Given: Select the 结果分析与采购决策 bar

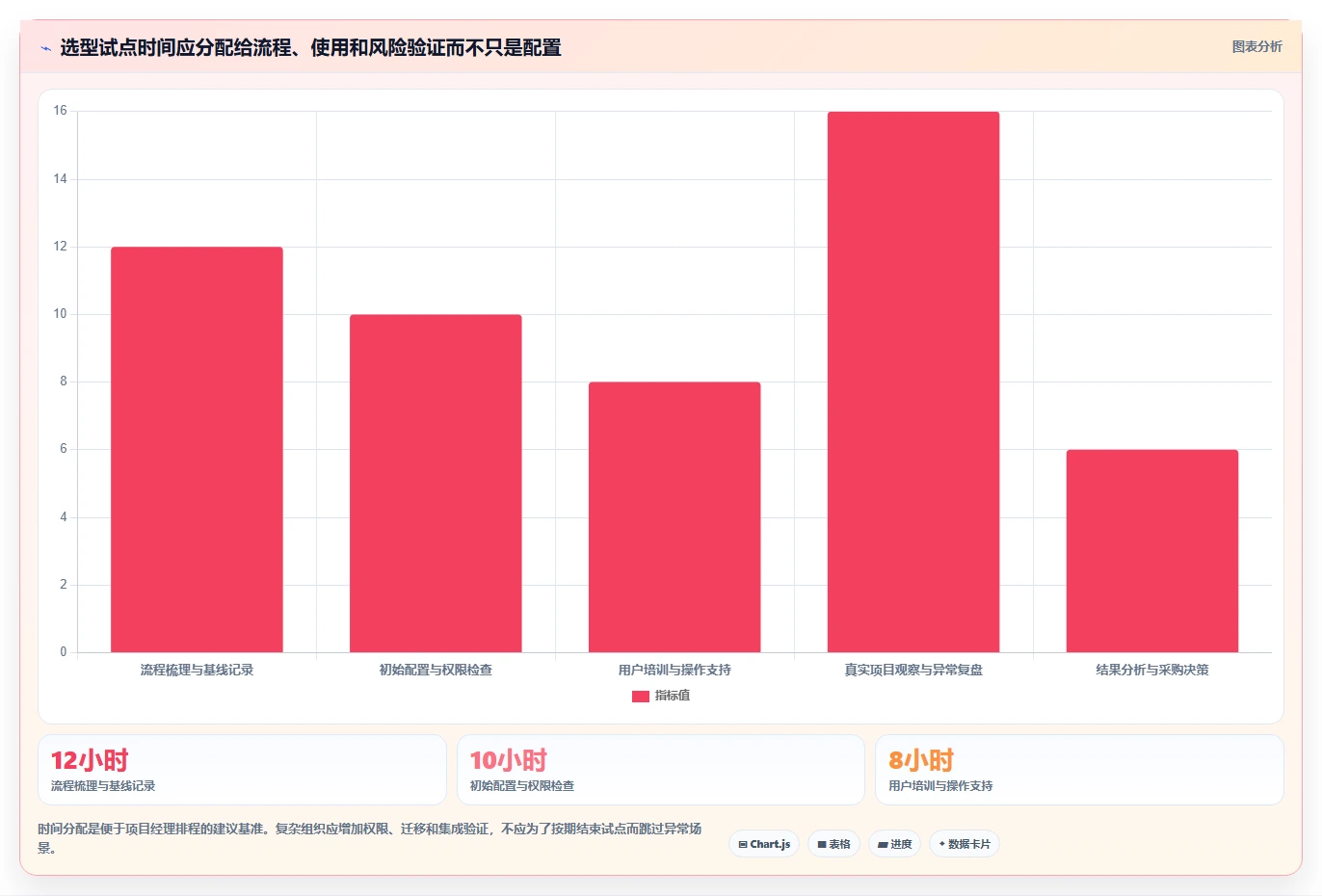Looking at the screenshot, I should (x=1152, y=551).
